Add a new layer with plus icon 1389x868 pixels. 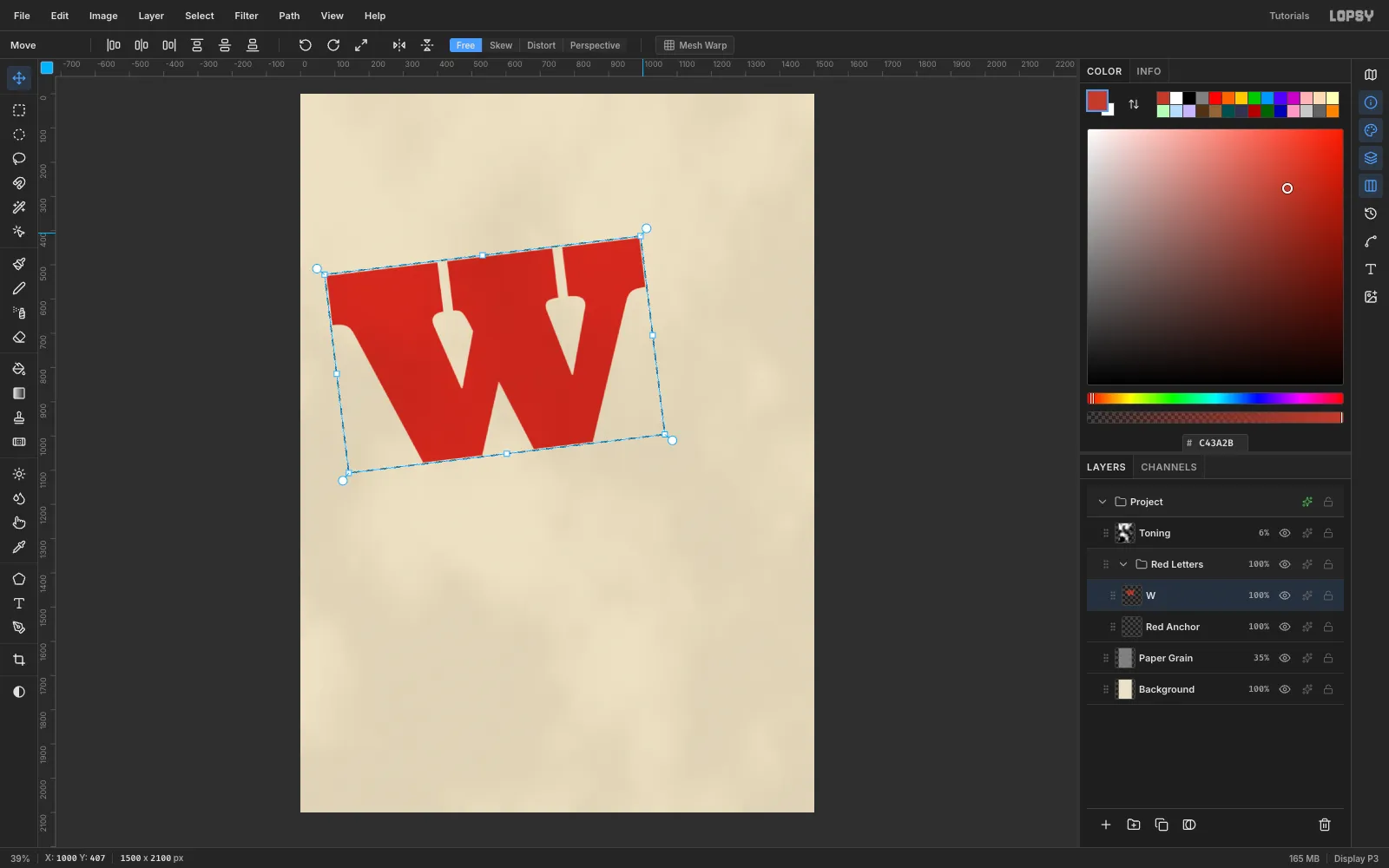coord(1106,825)
